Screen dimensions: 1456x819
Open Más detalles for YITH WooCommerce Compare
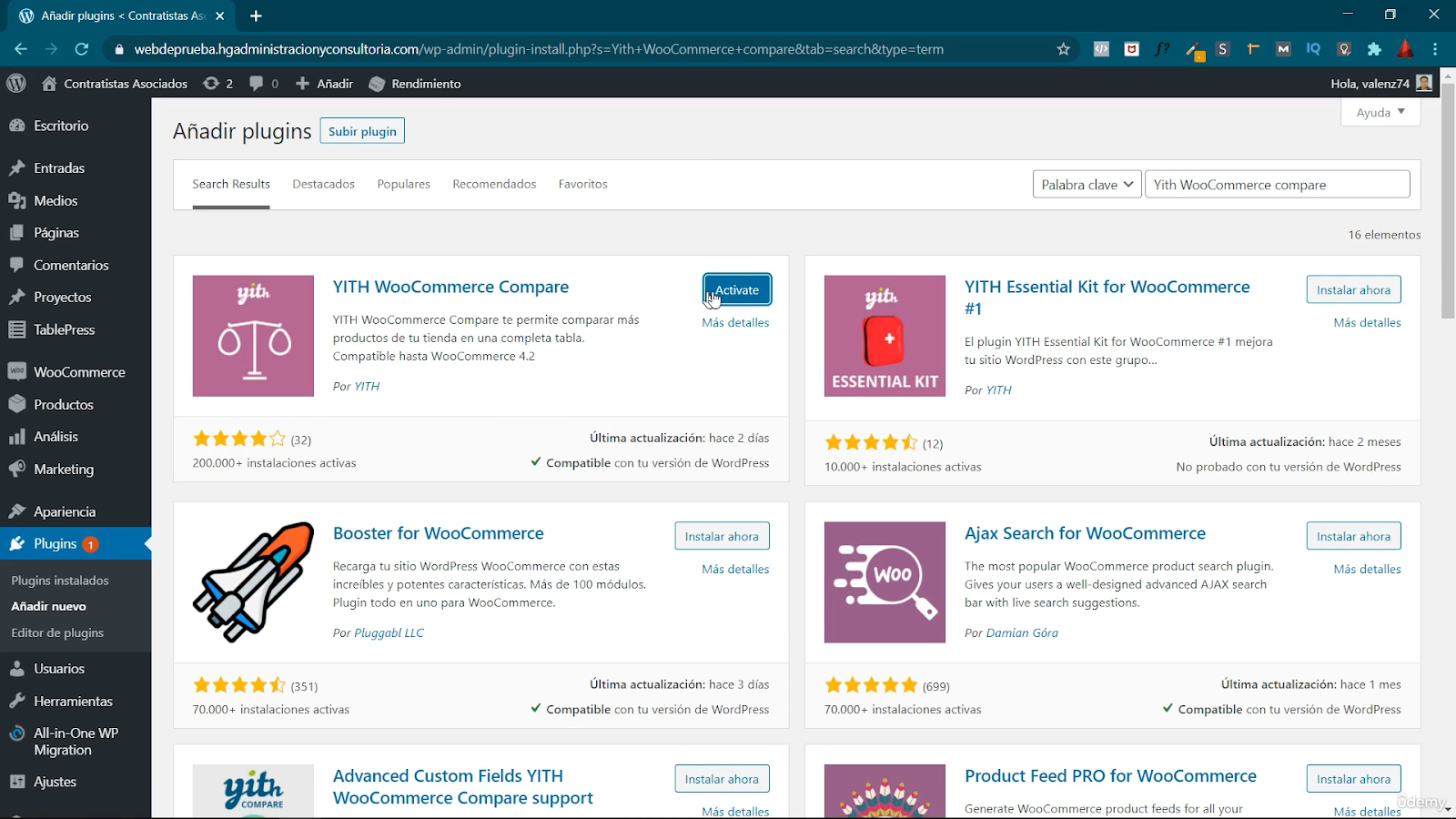click(x=735, y=322)
